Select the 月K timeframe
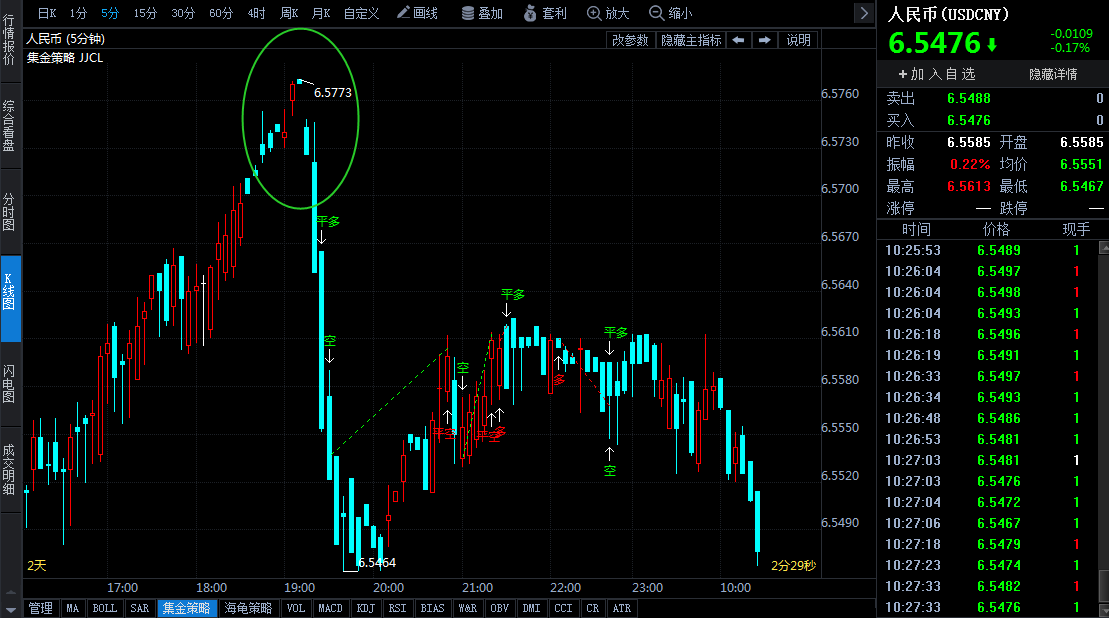This screenshot has width=1109, height=618. click(x=321, y=13)
